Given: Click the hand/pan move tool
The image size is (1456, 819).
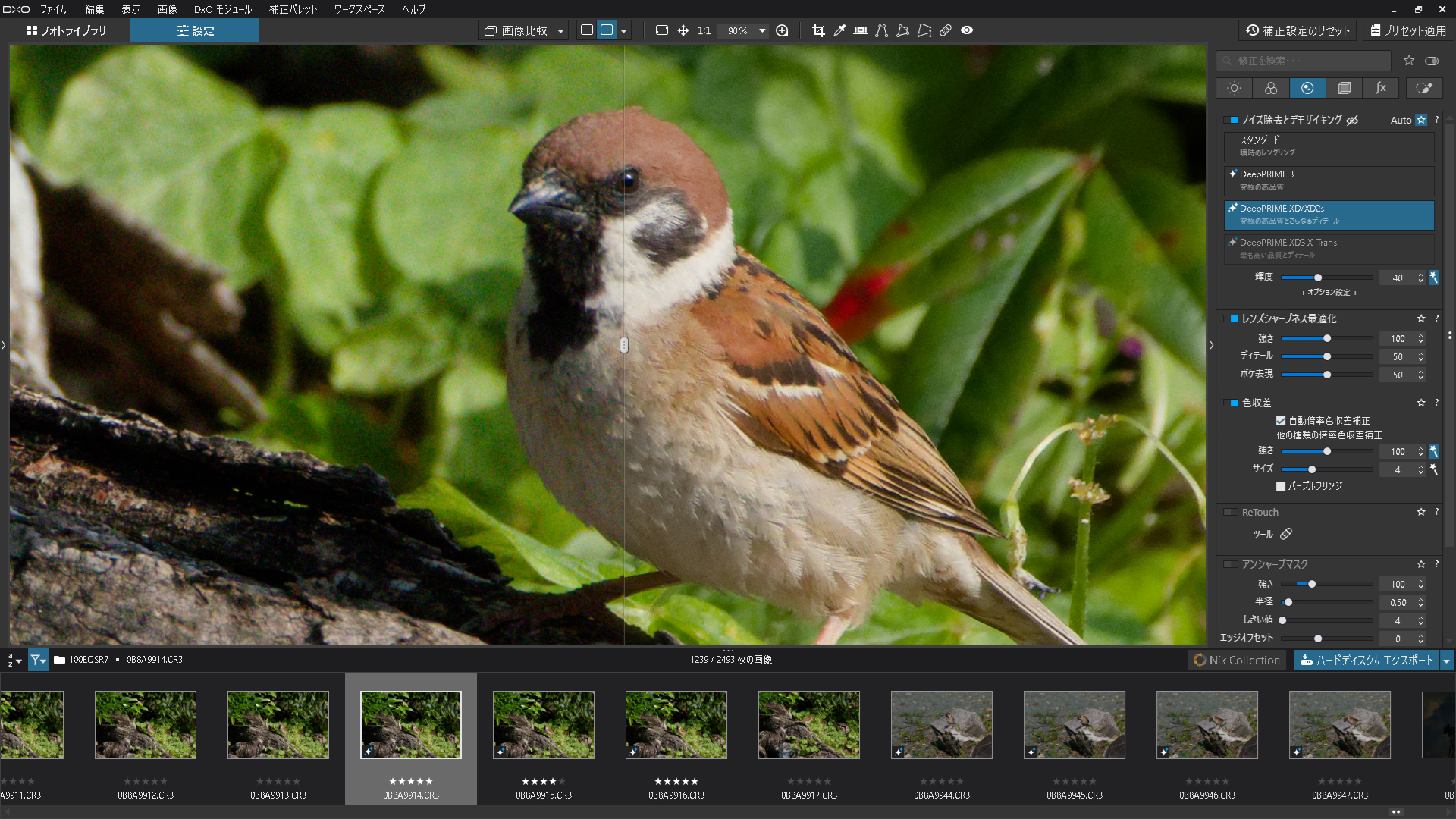Looking at the screenshot, I should [x=682, y=30].
